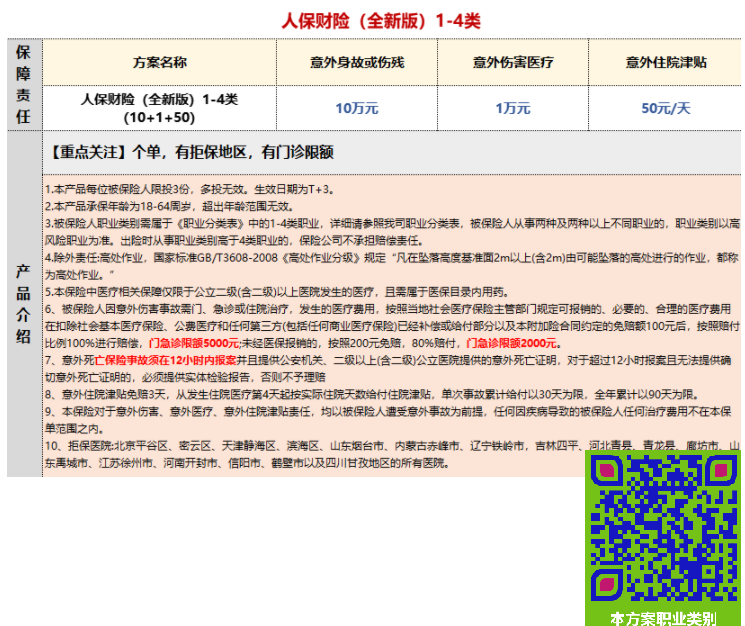The width and height of the screenshot is (745, 626).
Task: Click red text 门急诊限额2000元
Action: click(512, 343)
